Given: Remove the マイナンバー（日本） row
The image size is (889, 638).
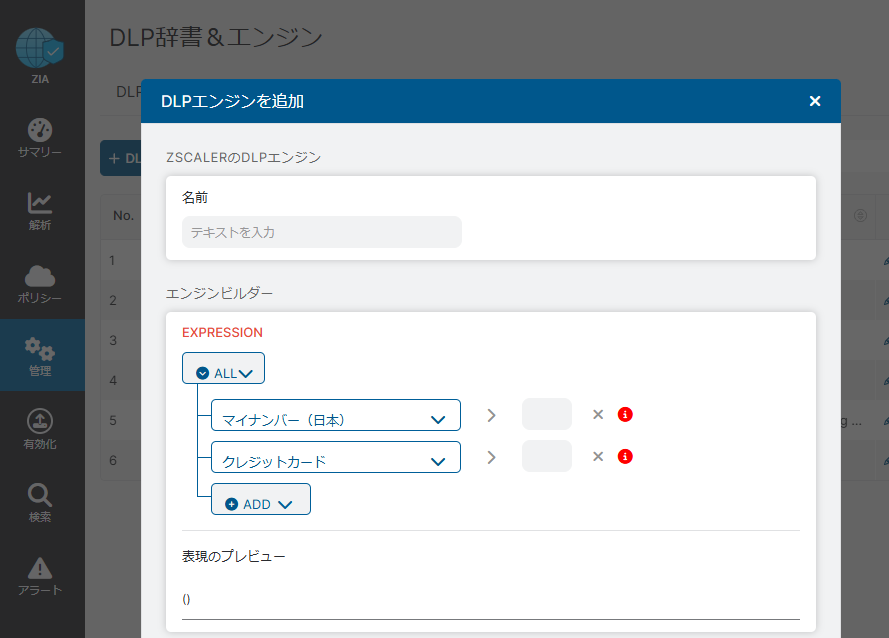Looking at the screenshot, I should pos(598,415).
